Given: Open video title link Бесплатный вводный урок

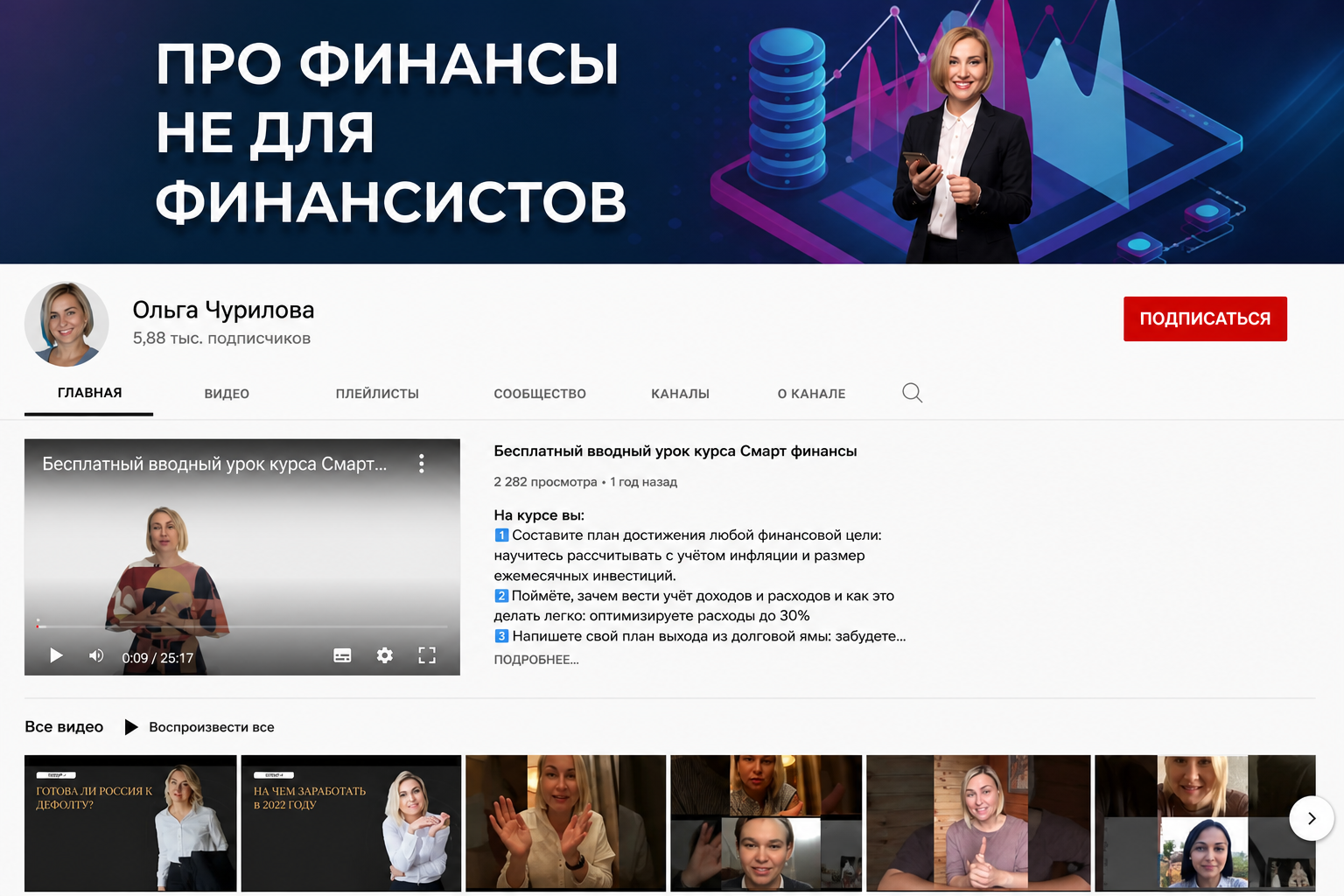Looking at the screenshot, I should (675, 451).
